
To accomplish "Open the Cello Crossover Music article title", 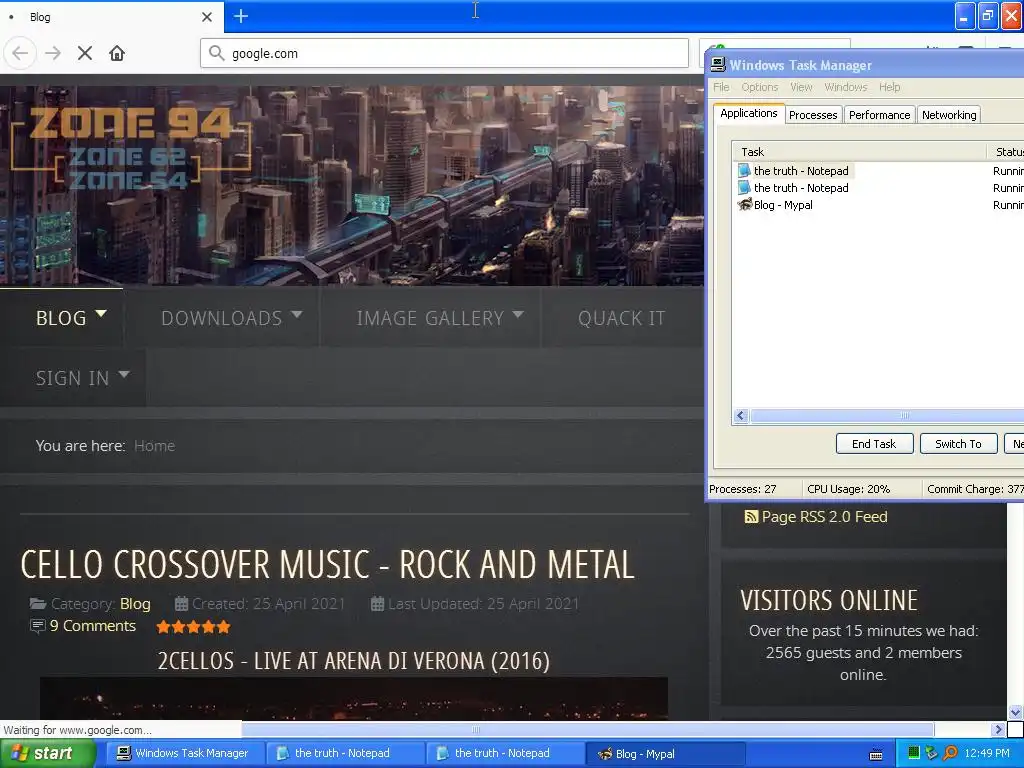I will [x=327, y=564].
